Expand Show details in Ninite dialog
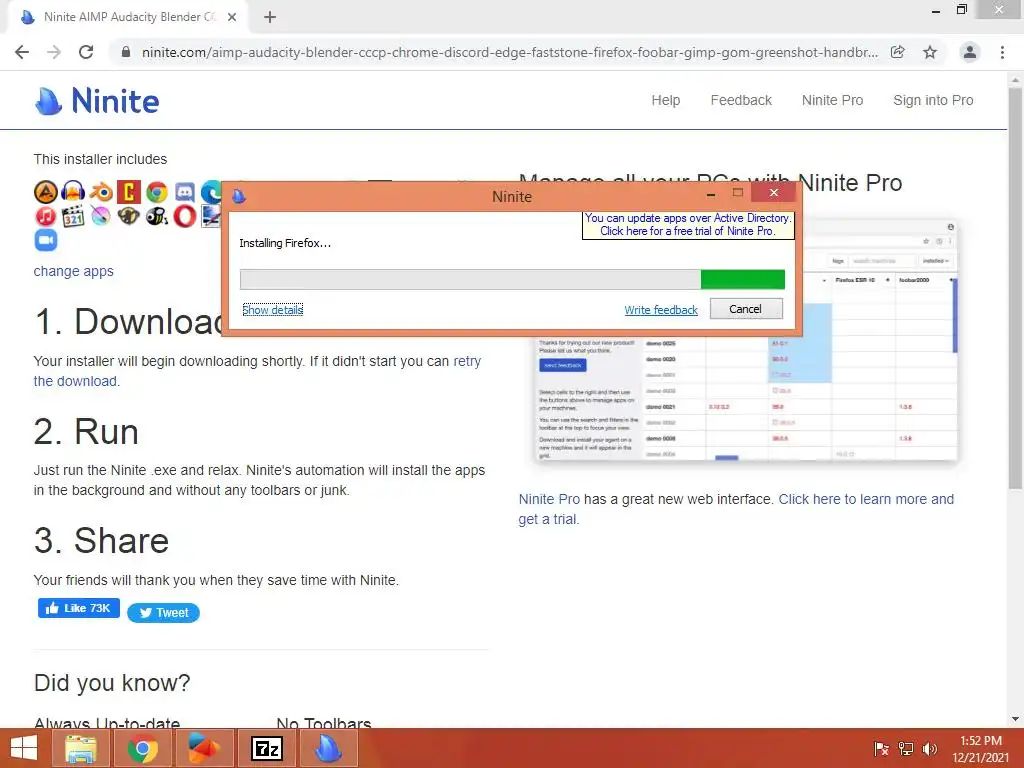 [272, 310]
